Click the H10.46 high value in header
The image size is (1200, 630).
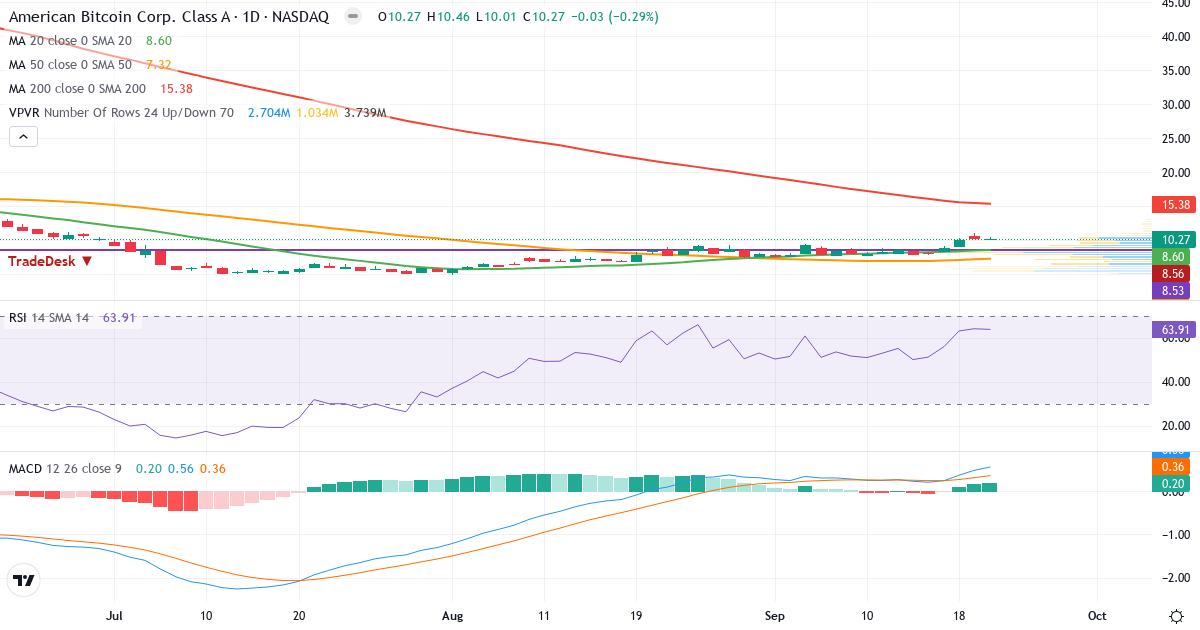[450, 18]
